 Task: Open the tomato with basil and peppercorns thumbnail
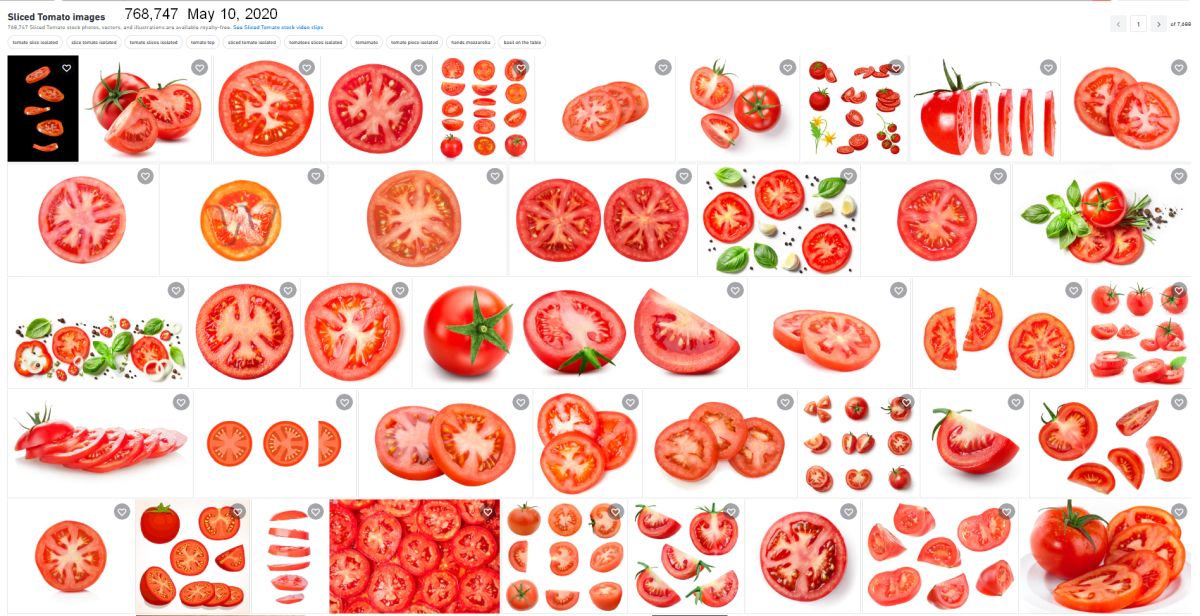point(1100,220)
